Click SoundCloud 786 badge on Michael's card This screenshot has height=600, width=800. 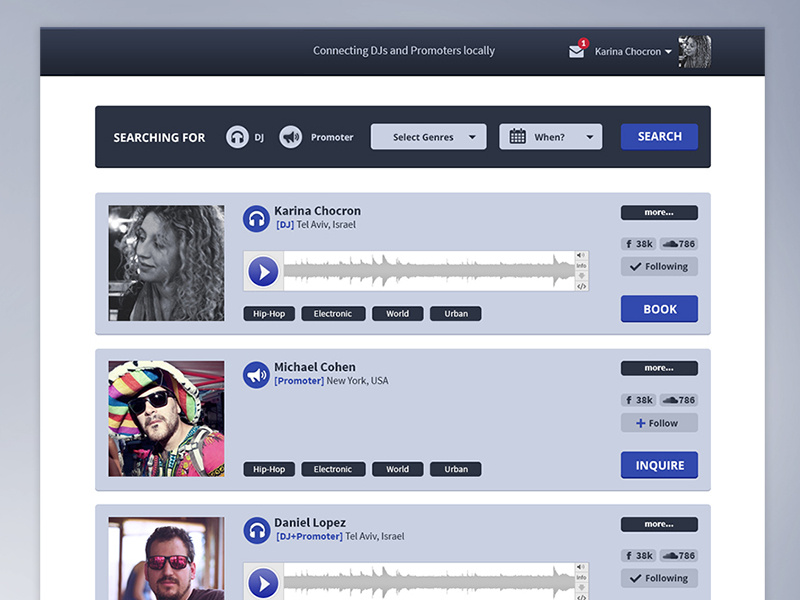tap(679, 400)
